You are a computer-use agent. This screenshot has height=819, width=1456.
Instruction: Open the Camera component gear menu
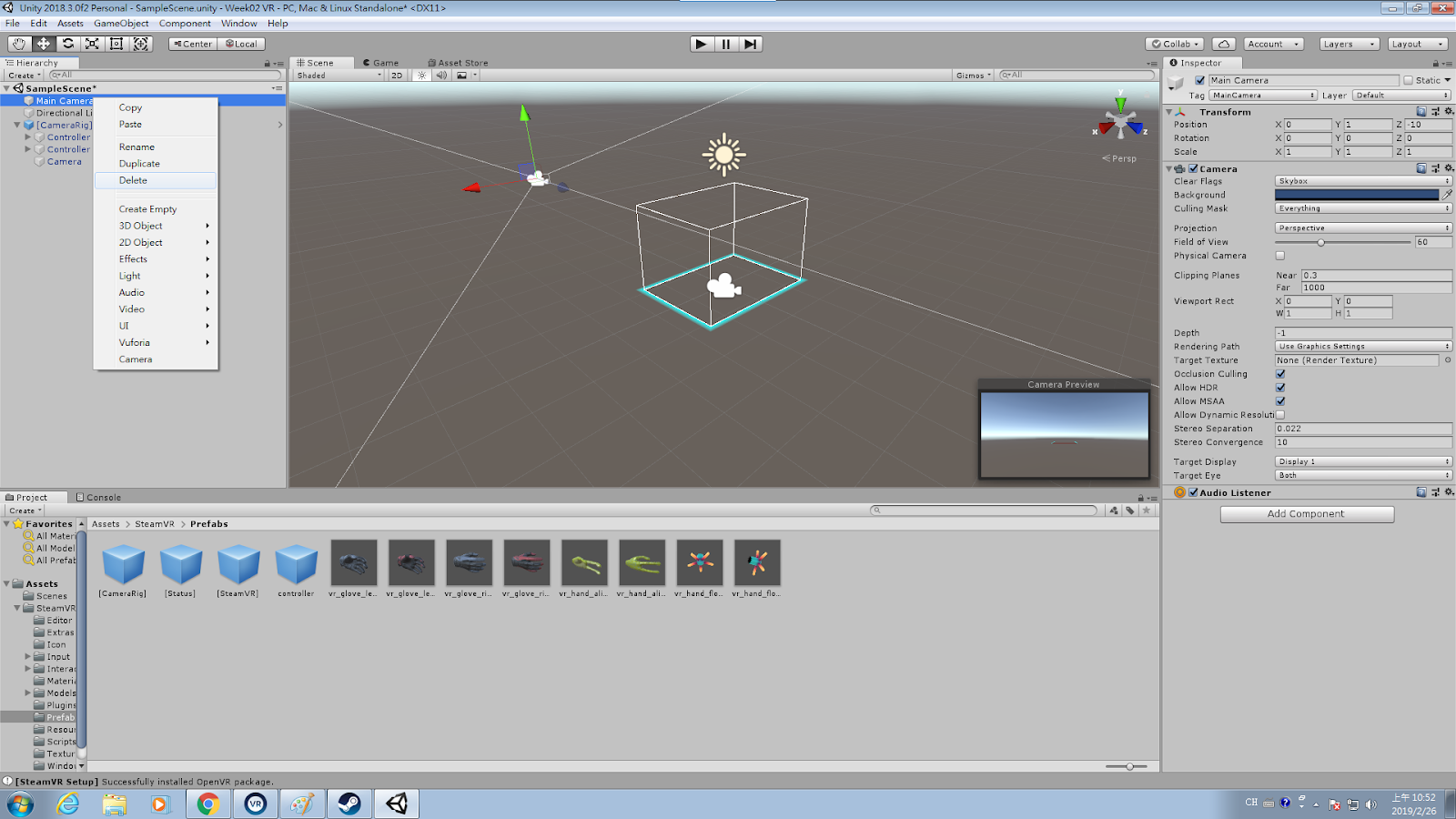coord(1449,168)
